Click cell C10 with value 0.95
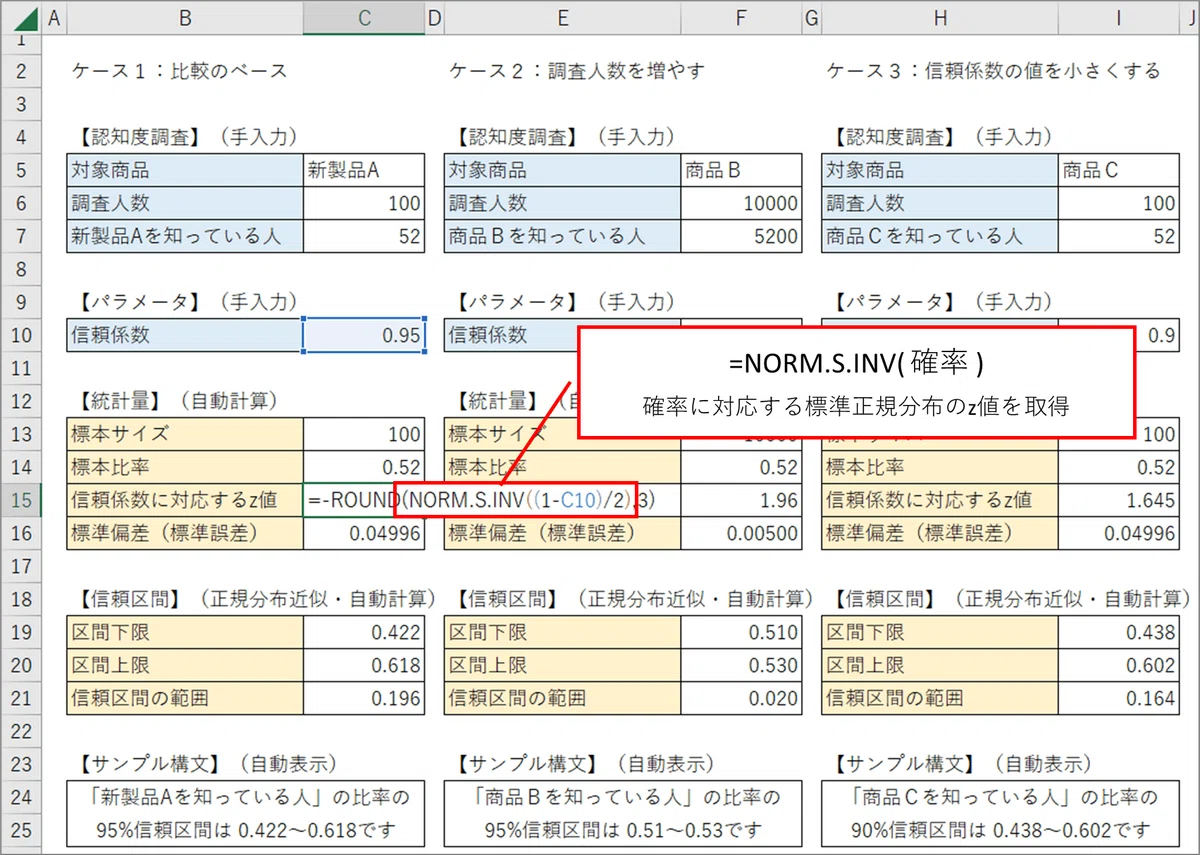Screen dimensions: 1200x855 [x=364, y=336]
